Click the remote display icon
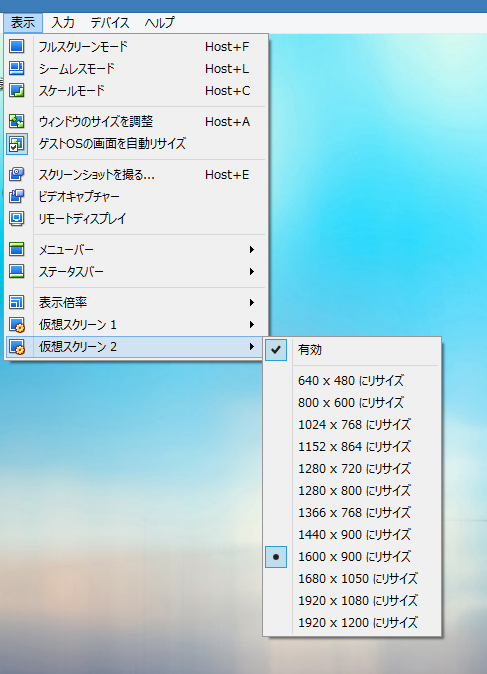Viewport: 487px width, 674px height. click(17, 218)
